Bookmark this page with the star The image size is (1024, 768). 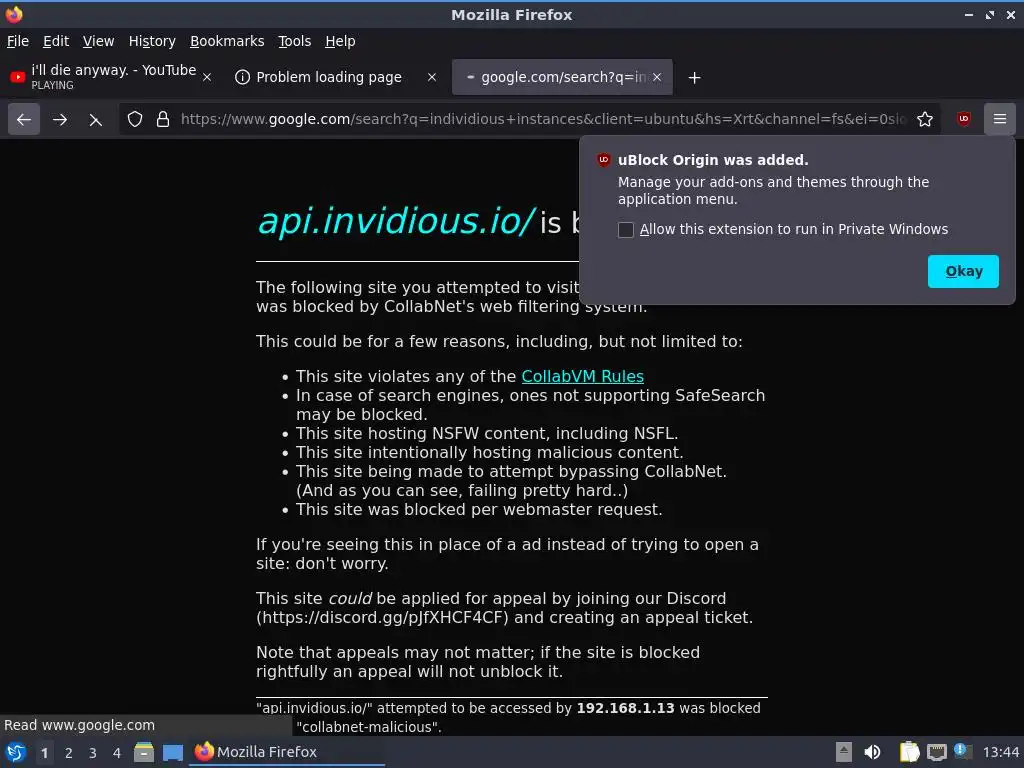(924, 119)
